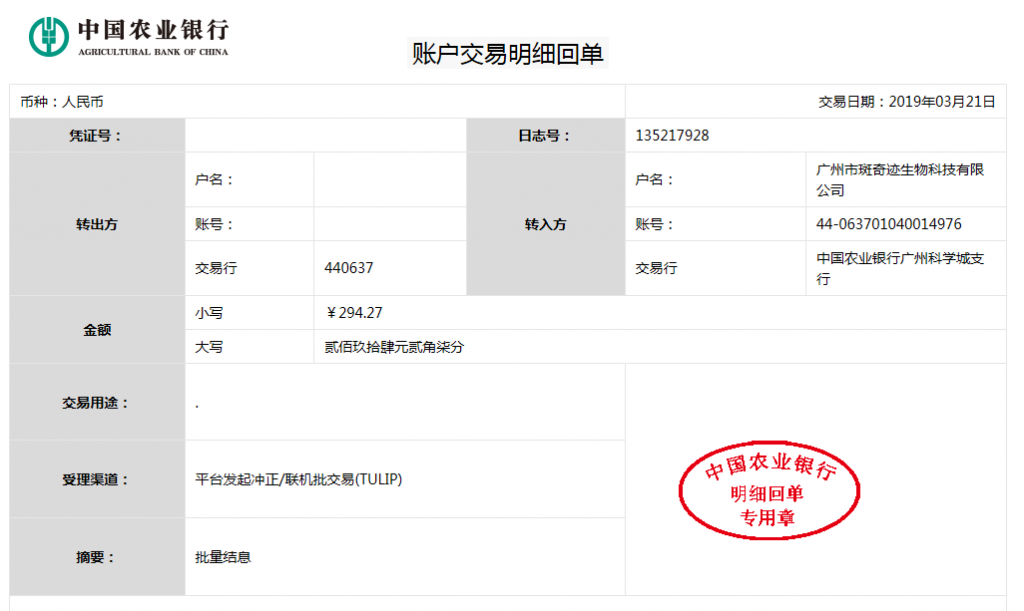Select the amount in words 贰佰玖拾肆元贰角柒分
The height and width of the screenshot is (611, 1024).
(394, 347)
